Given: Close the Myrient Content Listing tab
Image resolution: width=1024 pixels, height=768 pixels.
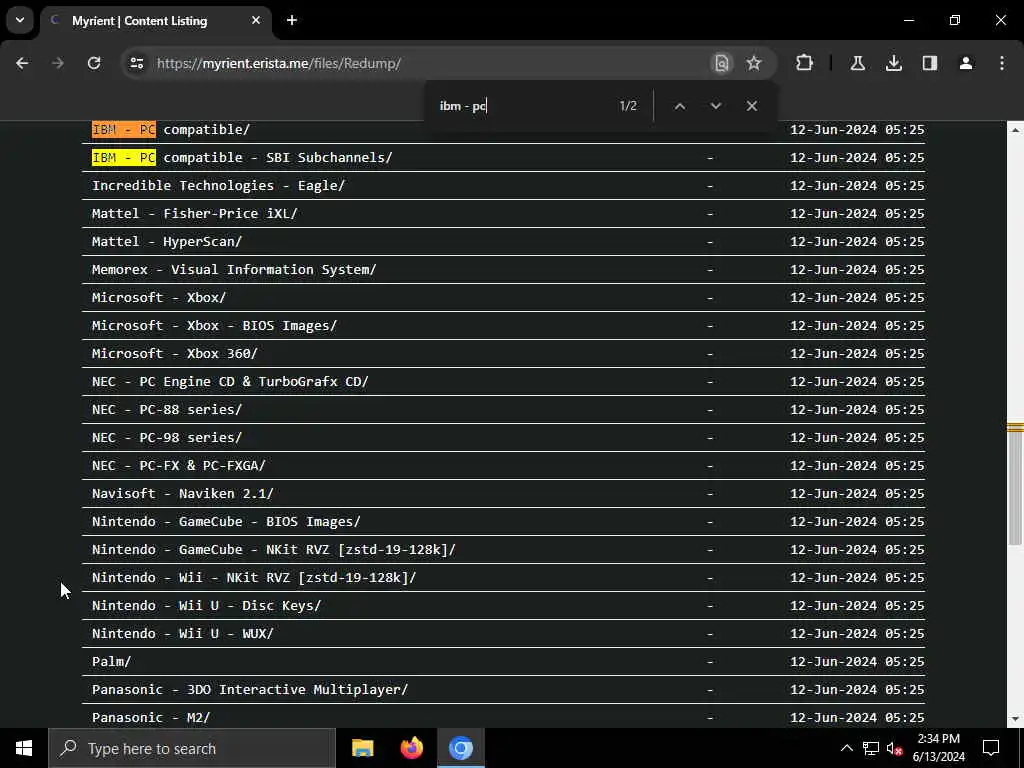Looking at the screenshot, I should (256, 21).
